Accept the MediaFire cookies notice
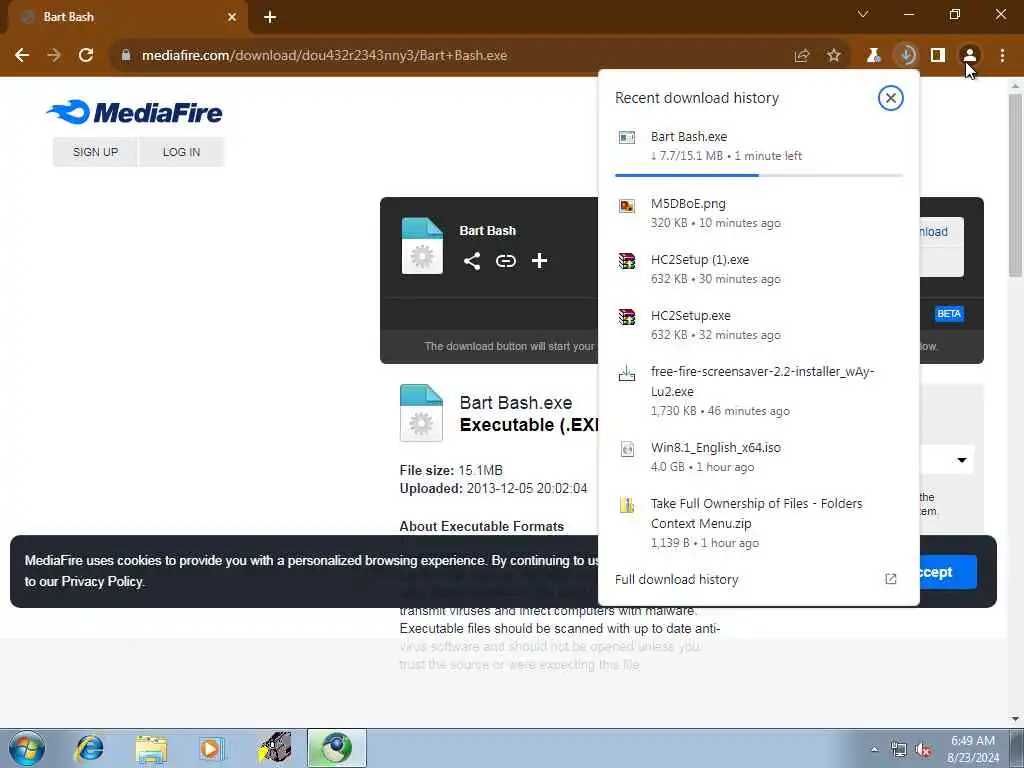This screenshot has width=1024, height=768. pos(947,572)
